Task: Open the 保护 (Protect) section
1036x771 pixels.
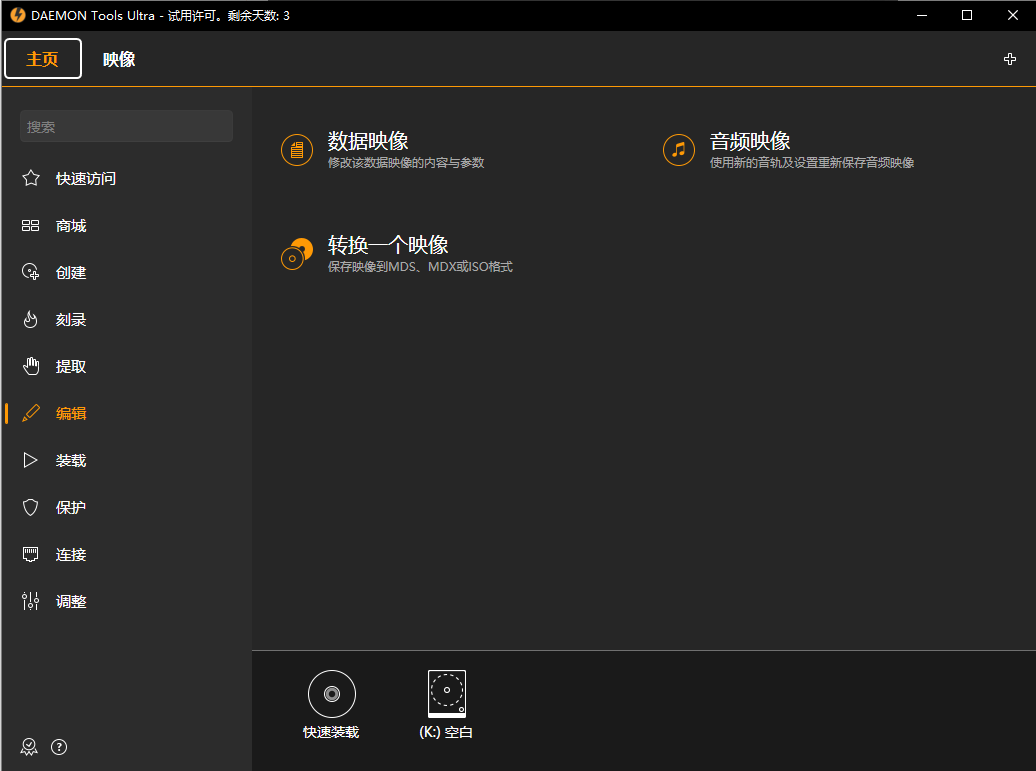Action: coord(70,506)
